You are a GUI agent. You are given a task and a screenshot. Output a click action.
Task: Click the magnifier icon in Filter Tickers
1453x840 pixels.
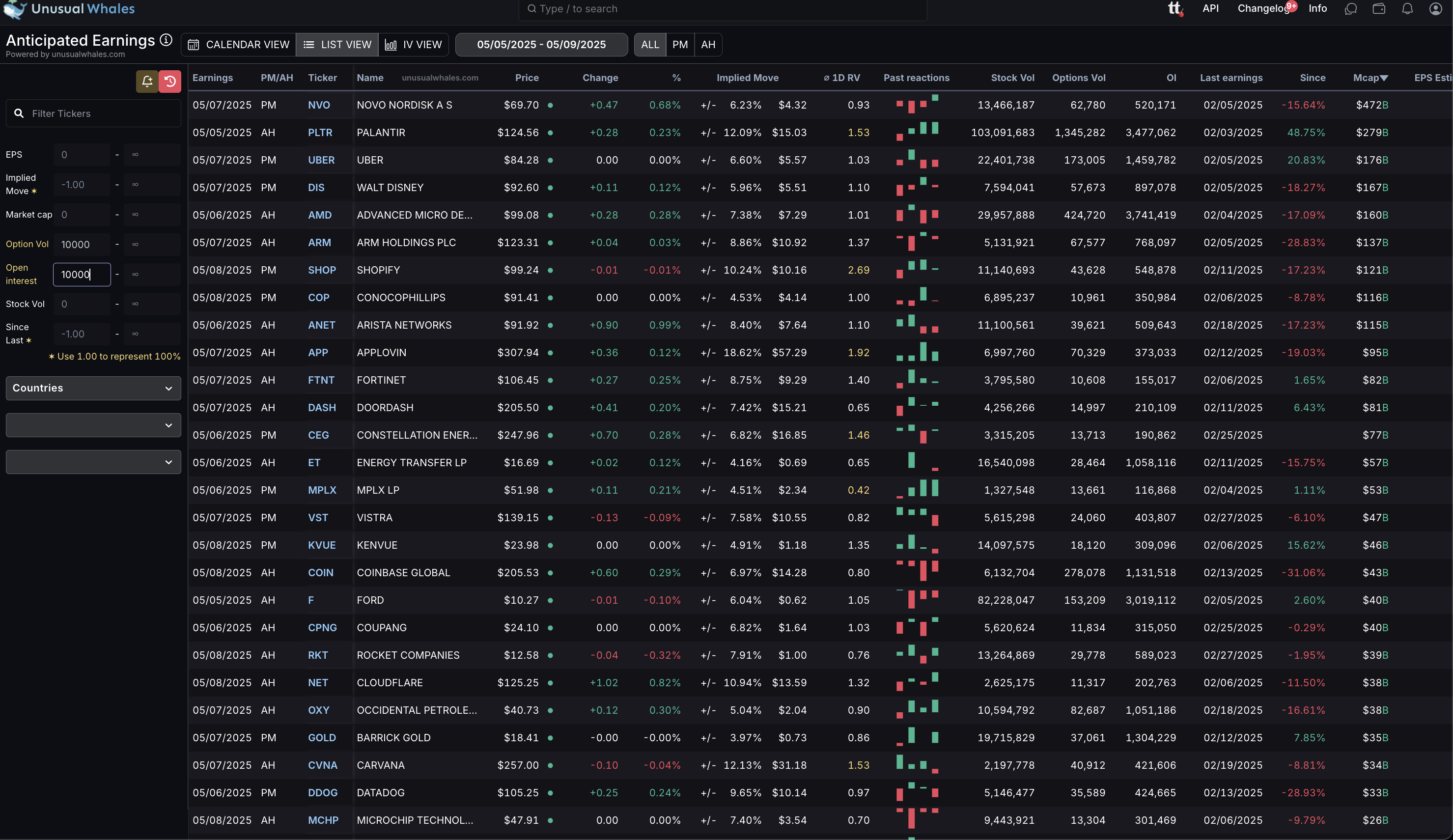(19, 113)
